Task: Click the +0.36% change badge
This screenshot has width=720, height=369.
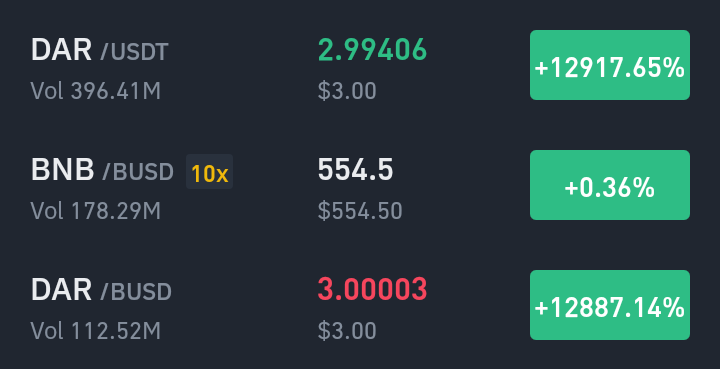Action: (610, 185)
